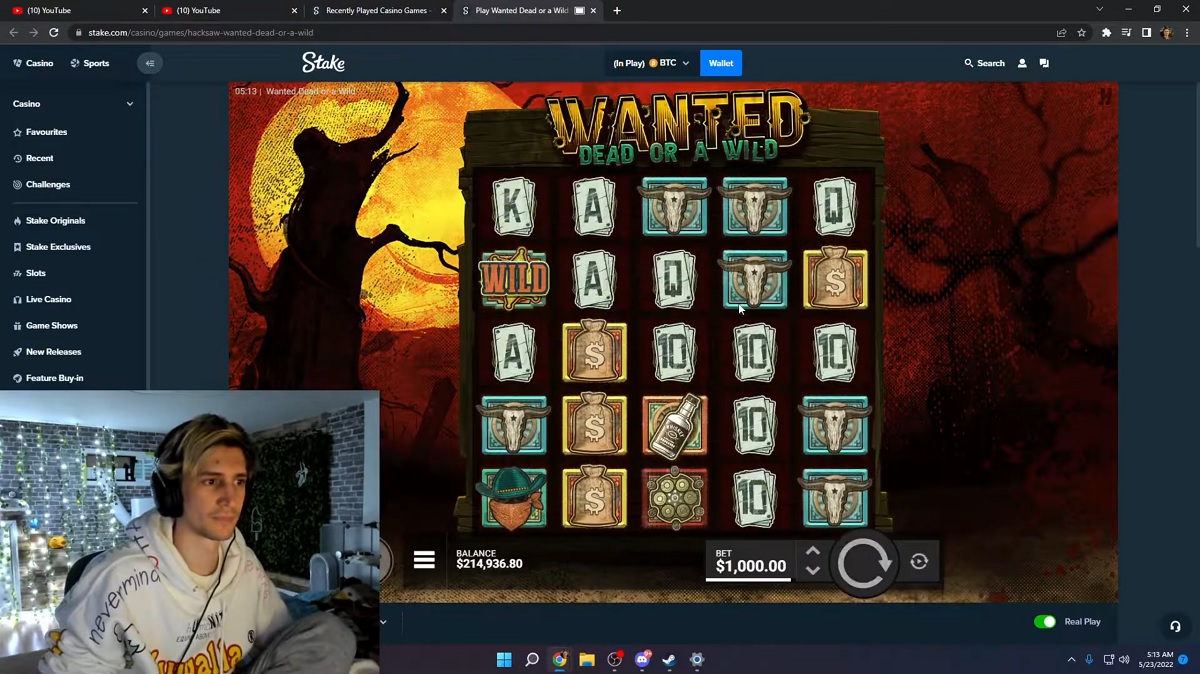
Task: Open the autoplay settings icon
Action: (x=919, y=562)
